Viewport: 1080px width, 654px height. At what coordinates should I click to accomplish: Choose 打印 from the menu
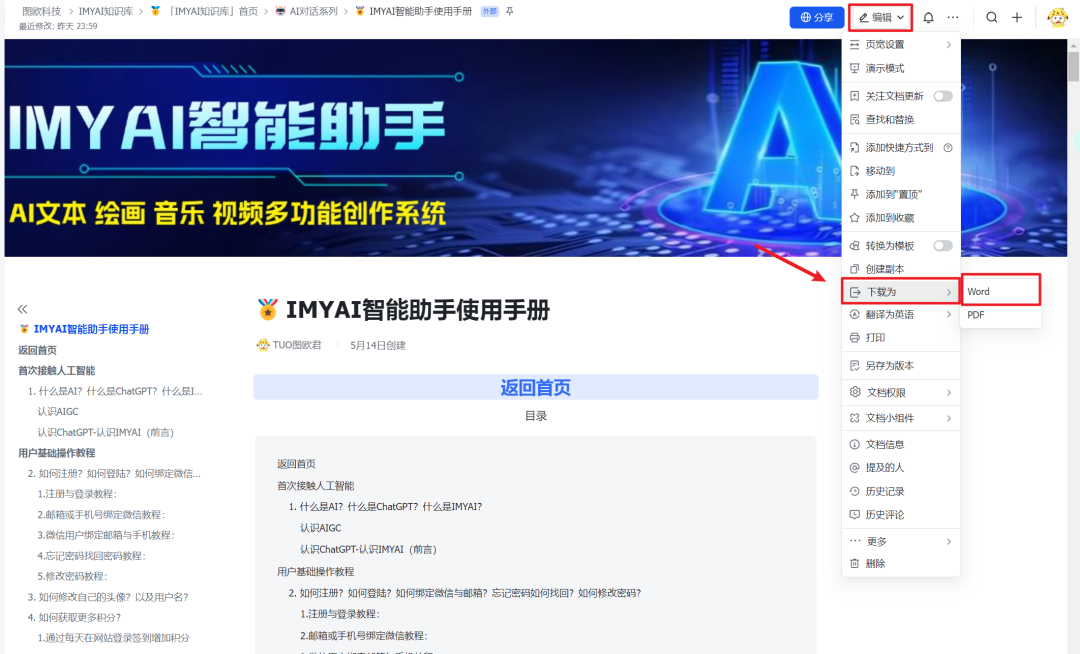[901, 337]
